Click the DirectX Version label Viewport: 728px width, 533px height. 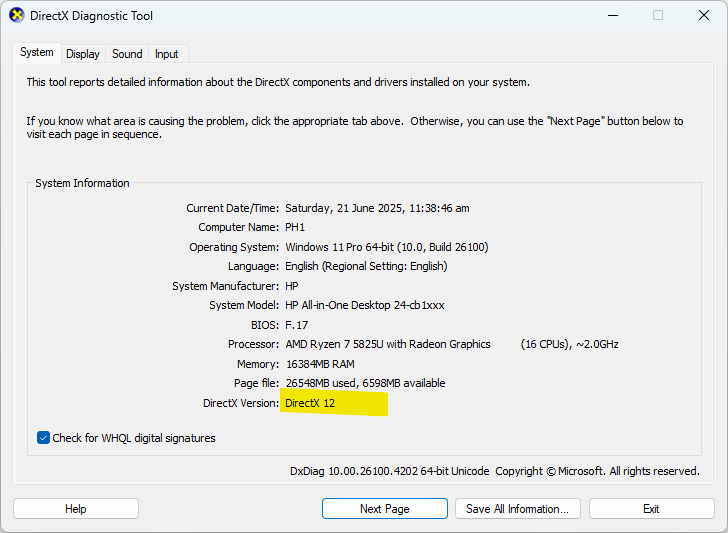coord(241,403)
